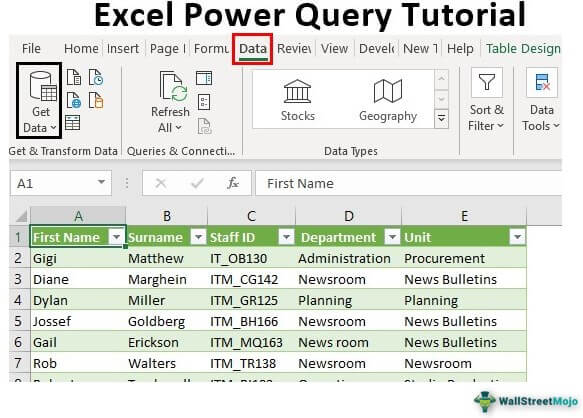Open the Queries & Connections pane icon

coord(204,78)
